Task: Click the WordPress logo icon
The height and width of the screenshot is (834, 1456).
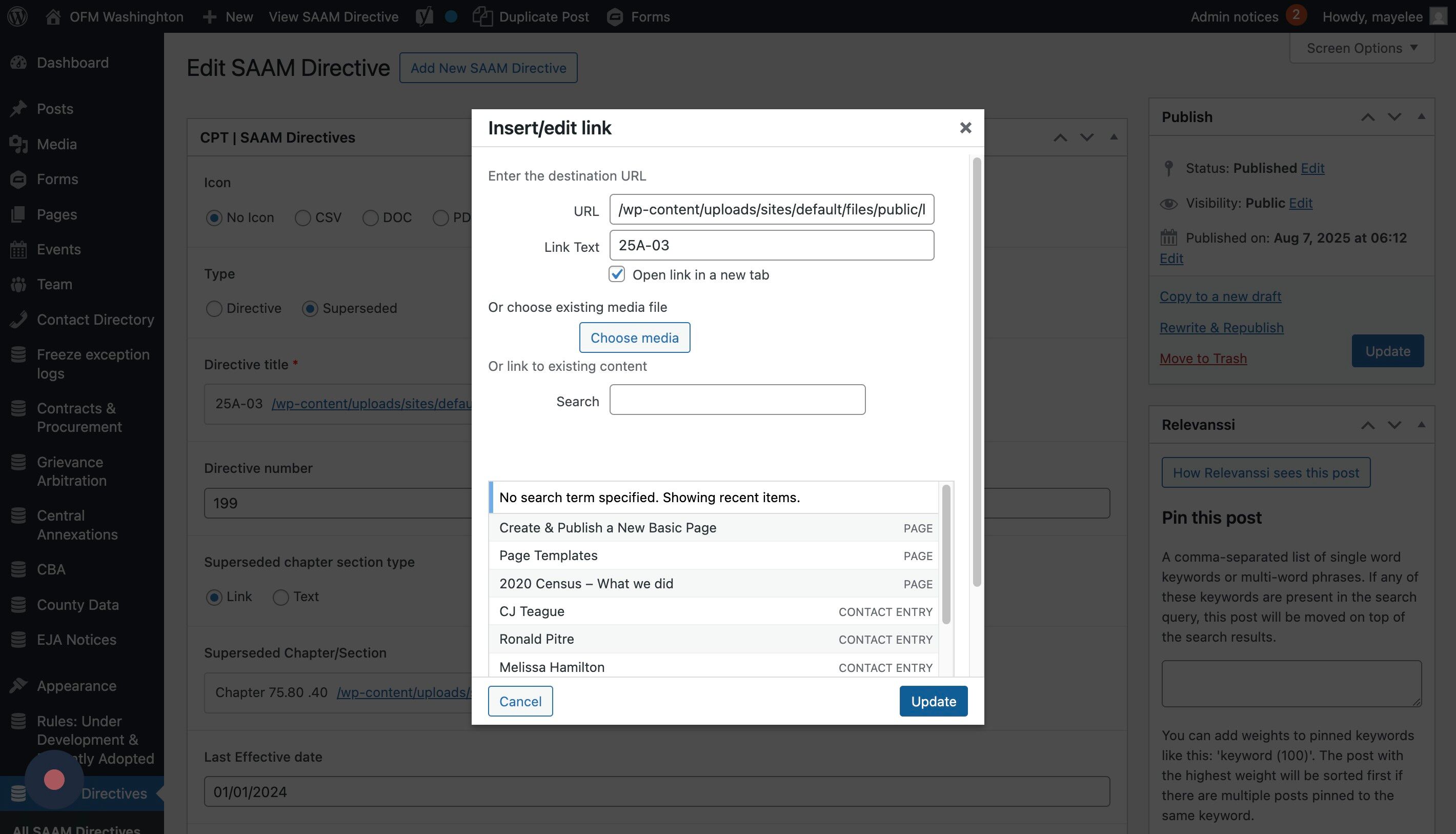Action: (x=18, y=16)
